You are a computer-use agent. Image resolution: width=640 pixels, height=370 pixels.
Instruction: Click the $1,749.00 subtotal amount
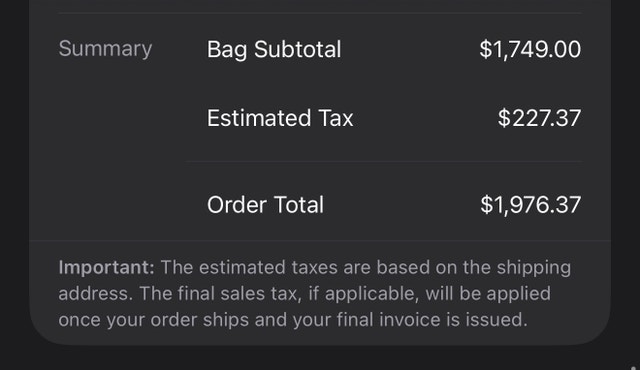(530, 49)
